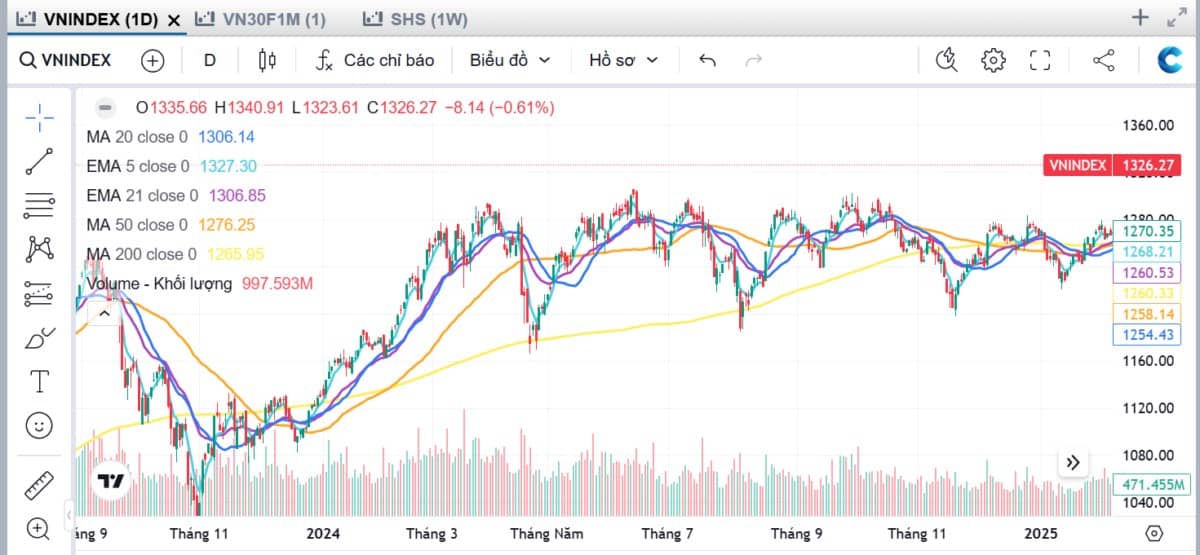Select the trend line drawing tool
The width and height of the screenshot is (1200, 555).
40,161
